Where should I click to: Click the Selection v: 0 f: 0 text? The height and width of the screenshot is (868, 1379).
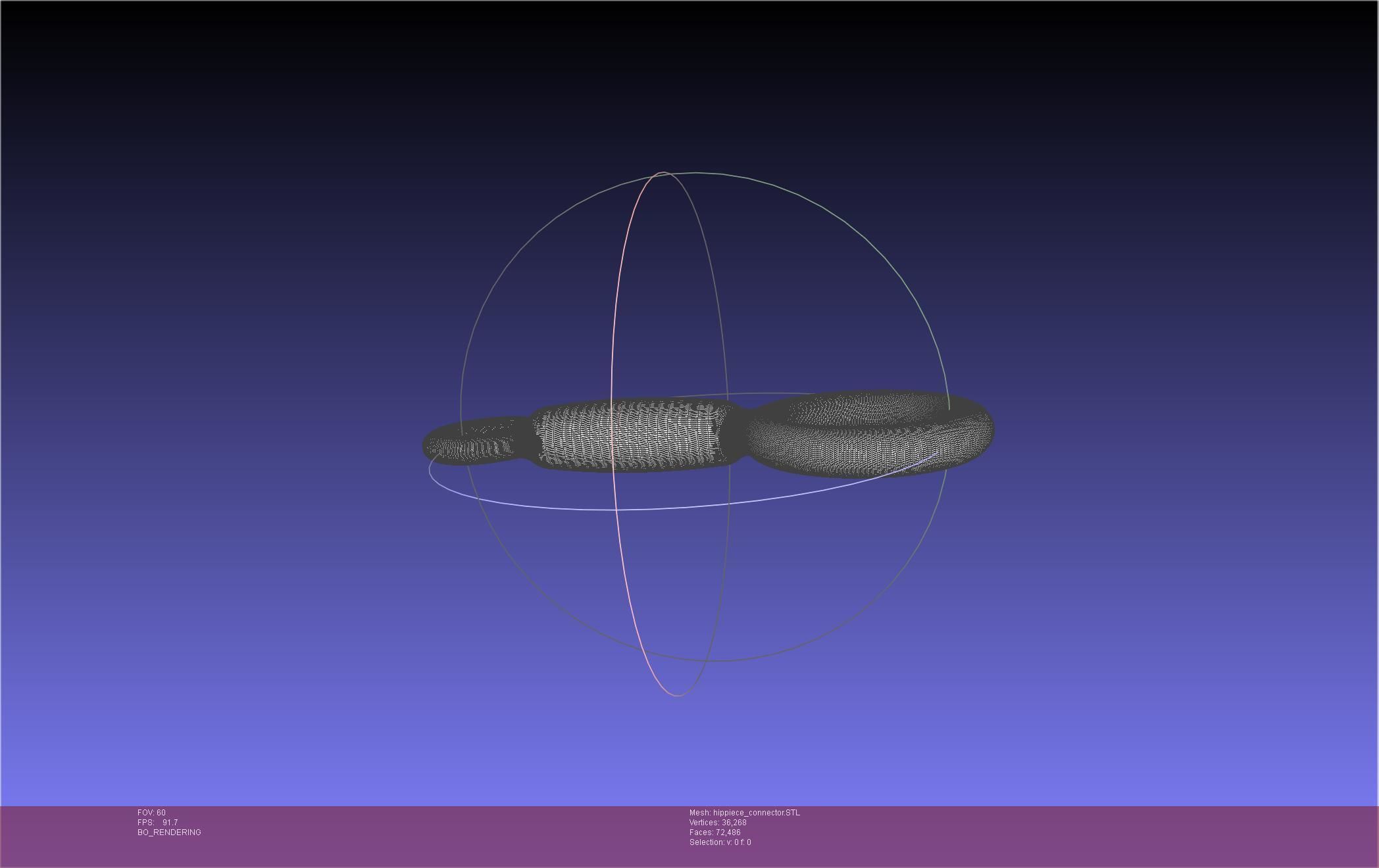coord(720,842)
